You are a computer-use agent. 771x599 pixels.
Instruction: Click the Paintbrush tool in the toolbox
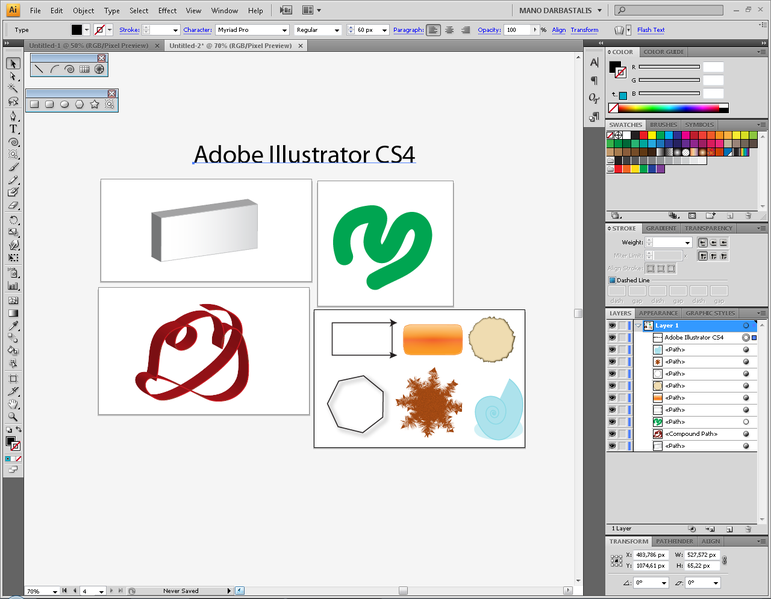[14, 167]
